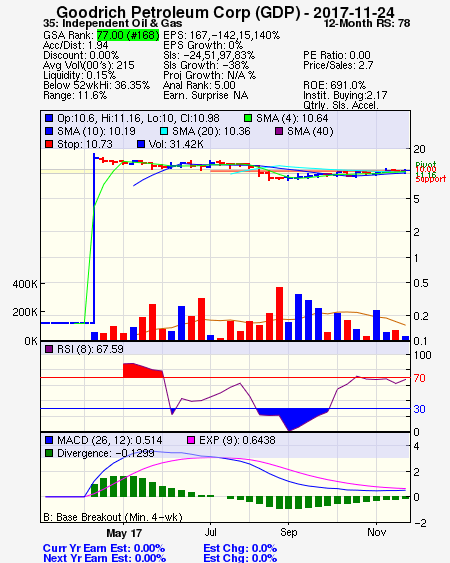Click the 'Qtrly. Sls. Accel.' text
This screenshot has width=450, height=563.
[341, 106]
